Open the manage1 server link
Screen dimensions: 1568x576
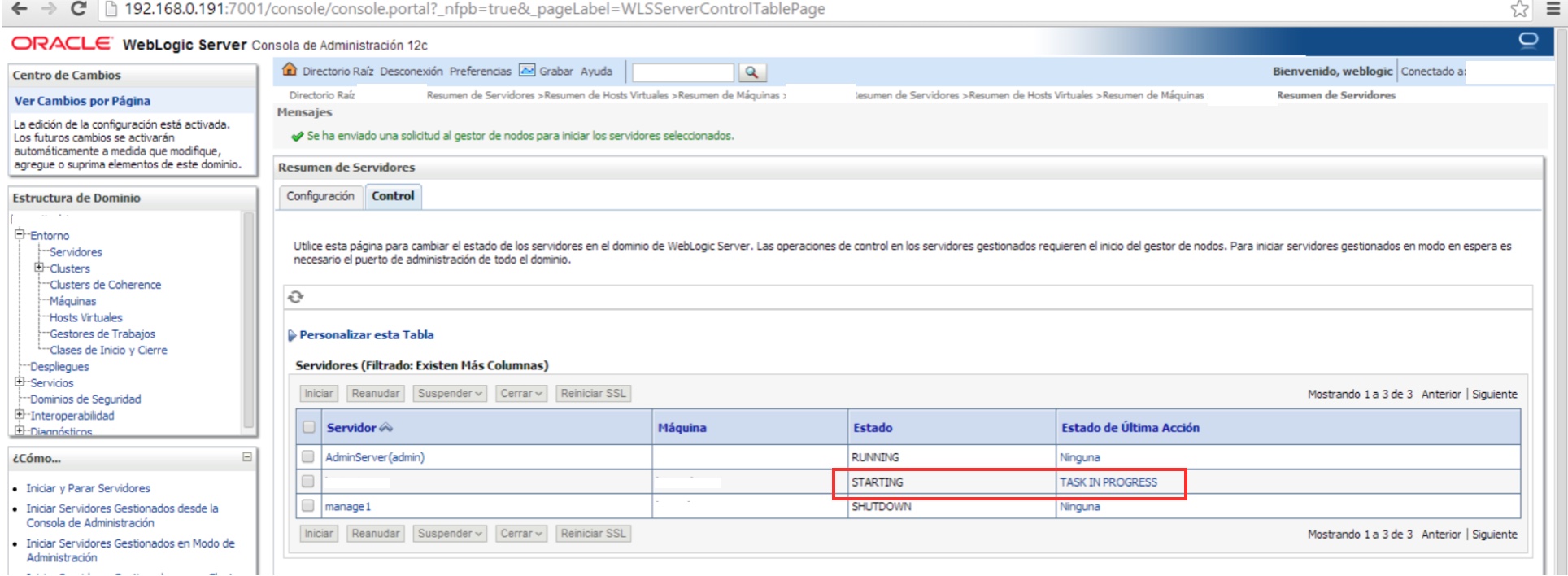pyautogui.click(x=348, y=506)
